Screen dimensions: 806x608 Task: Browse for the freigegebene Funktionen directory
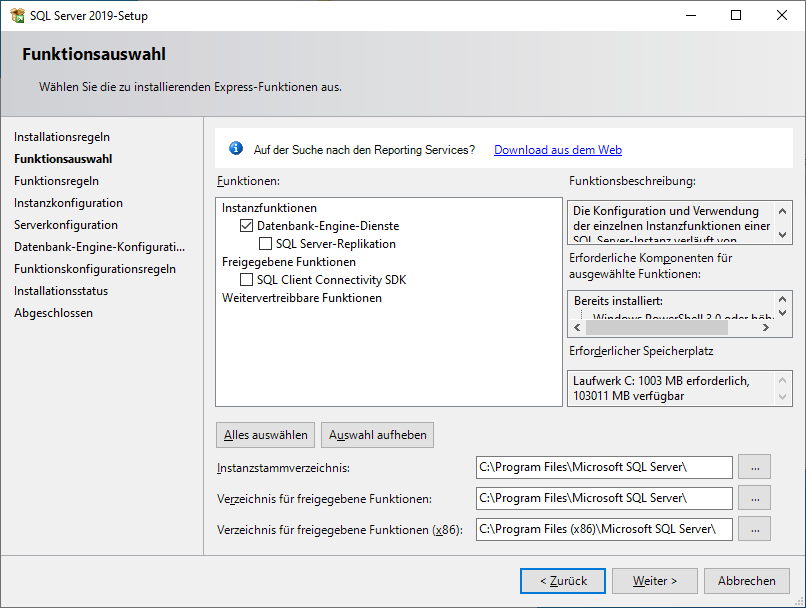pos(754,498)
